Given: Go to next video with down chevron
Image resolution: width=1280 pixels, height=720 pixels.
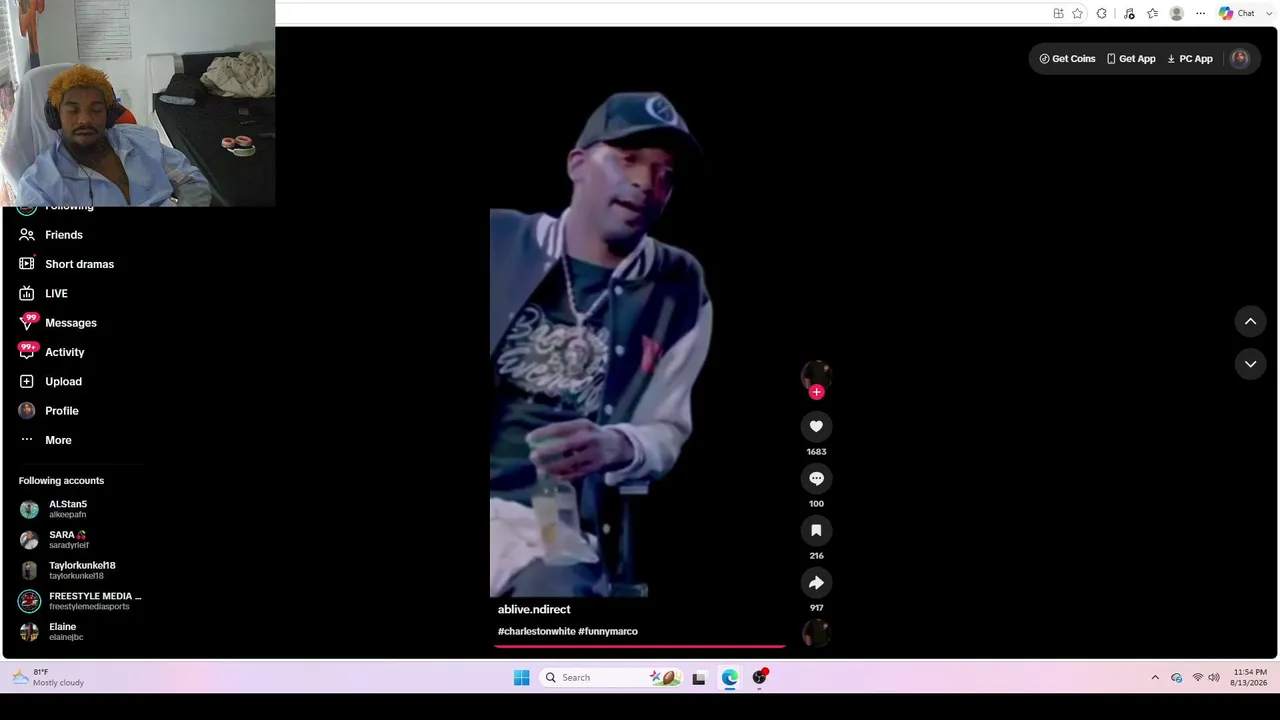Looking at the screenshot, I should (1250, 364).
